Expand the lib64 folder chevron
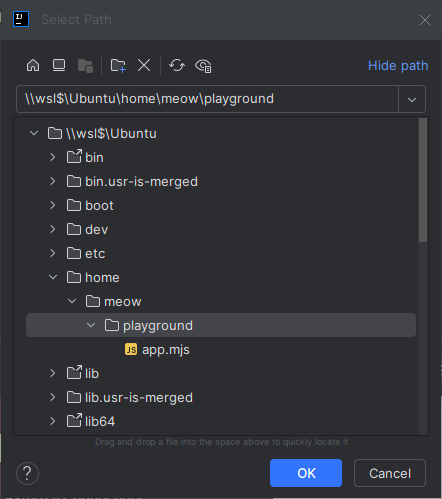442x499 pixels. [x=53, y=421]
